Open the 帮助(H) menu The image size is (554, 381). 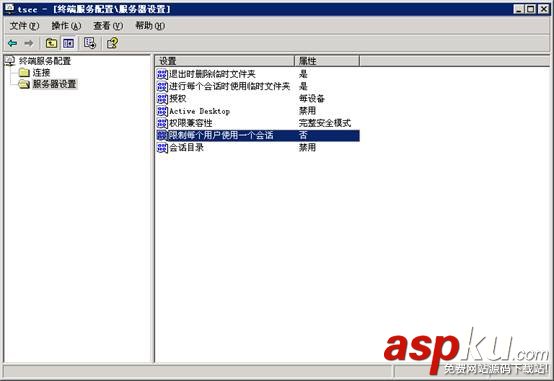tap(150, 26)
